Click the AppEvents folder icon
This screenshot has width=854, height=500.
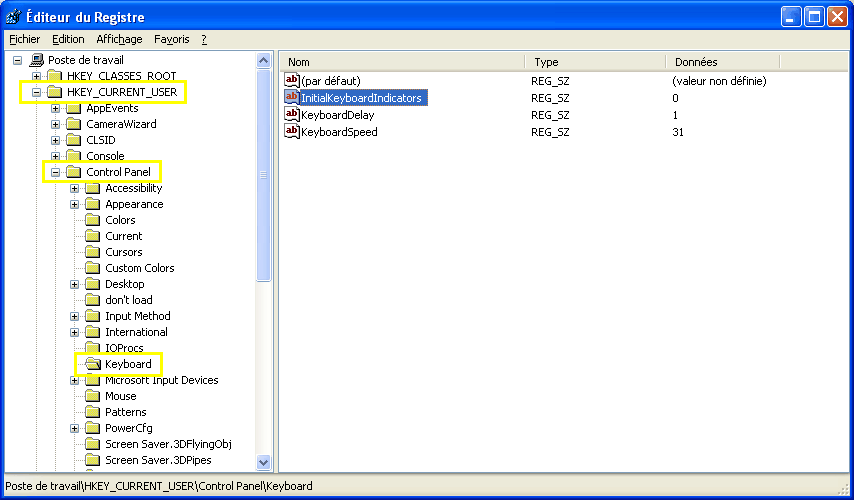[74, 108]
